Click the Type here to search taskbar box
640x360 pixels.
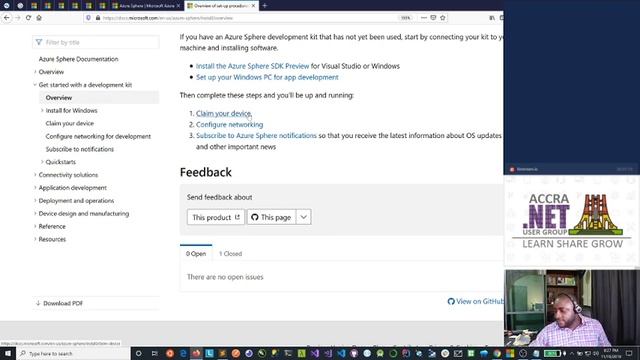click(x=73, y=353)
